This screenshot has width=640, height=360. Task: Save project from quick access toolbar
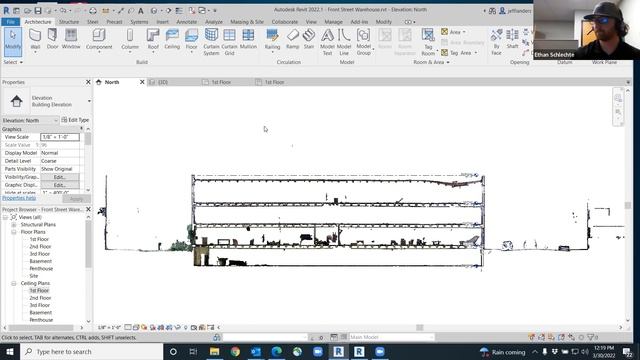point(38,10)
